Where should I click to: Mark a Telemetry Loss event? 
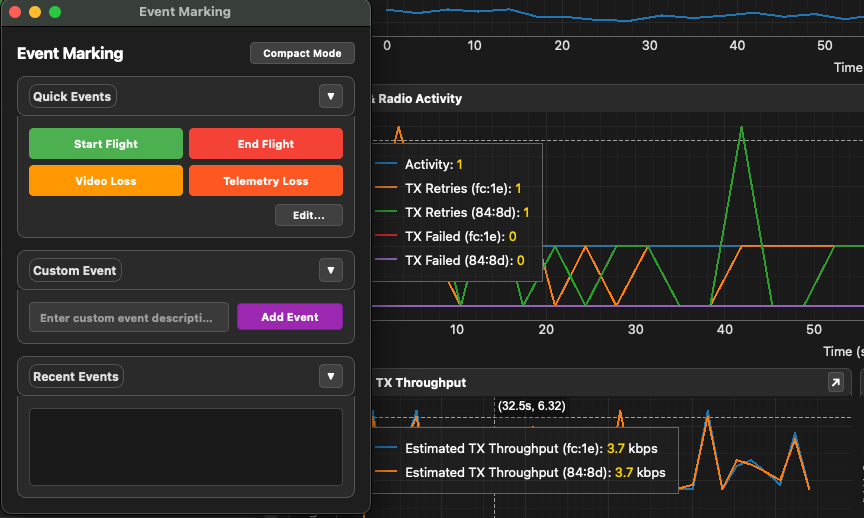point(265,181)
